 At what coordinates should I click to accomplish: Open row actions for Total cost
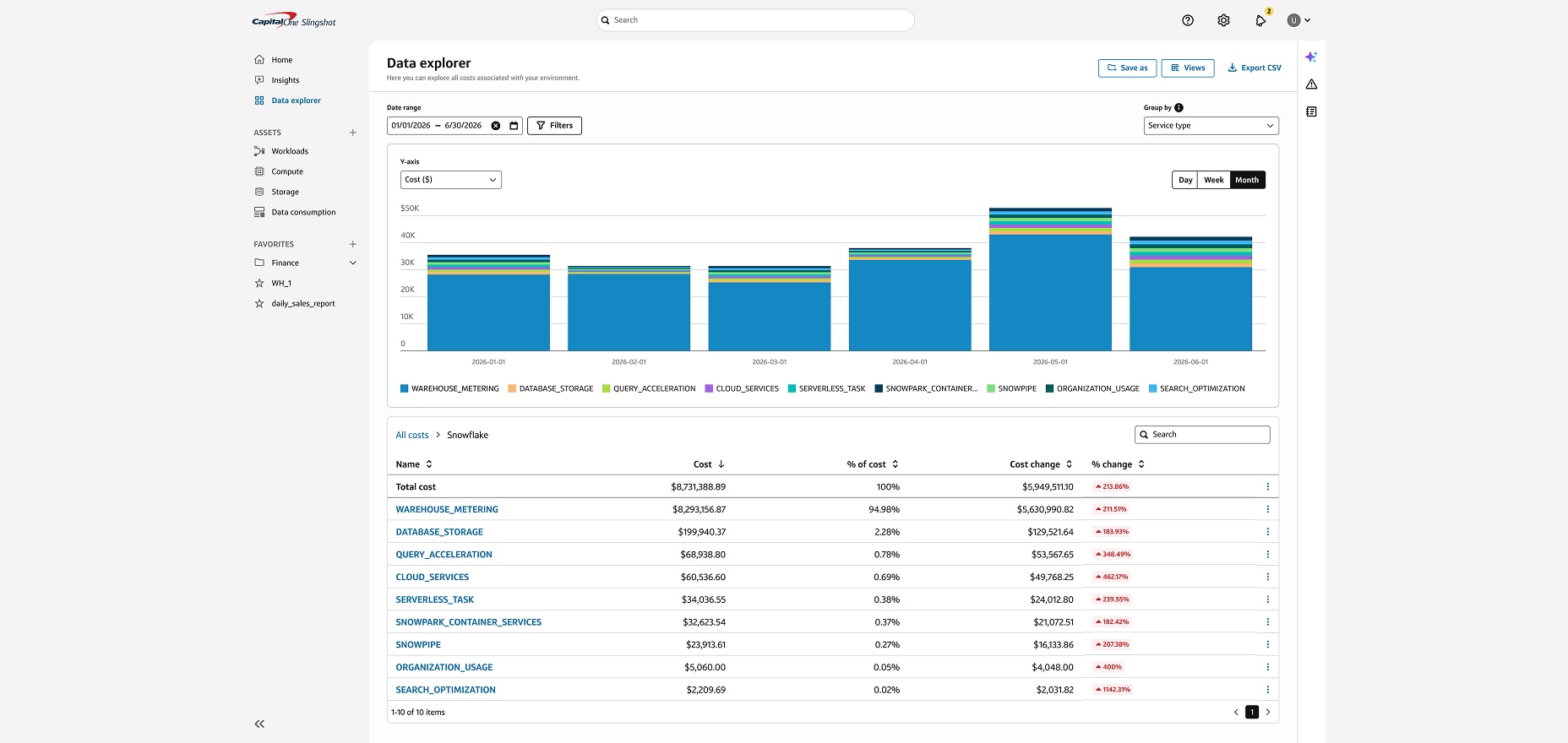point(1267,486)
